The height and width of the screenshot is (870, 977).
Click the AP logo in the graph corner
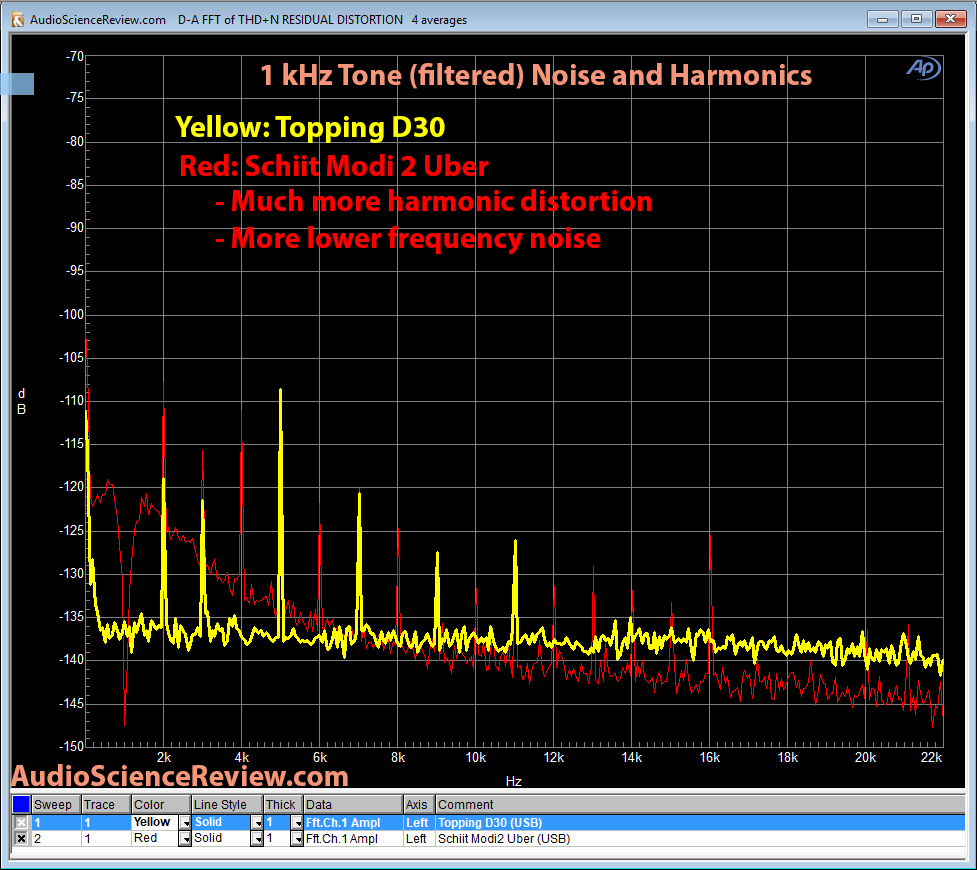coord(923,68)
